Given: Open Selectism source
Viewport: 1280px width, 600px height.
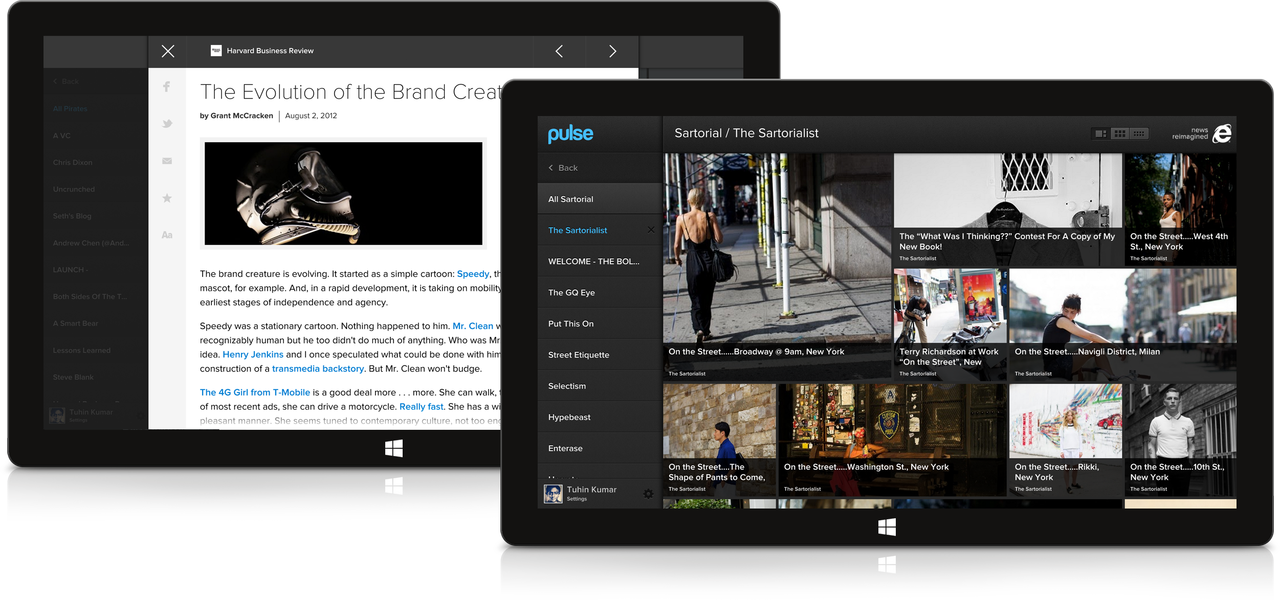Looking at the screenshot, I should tap(599, 386).
